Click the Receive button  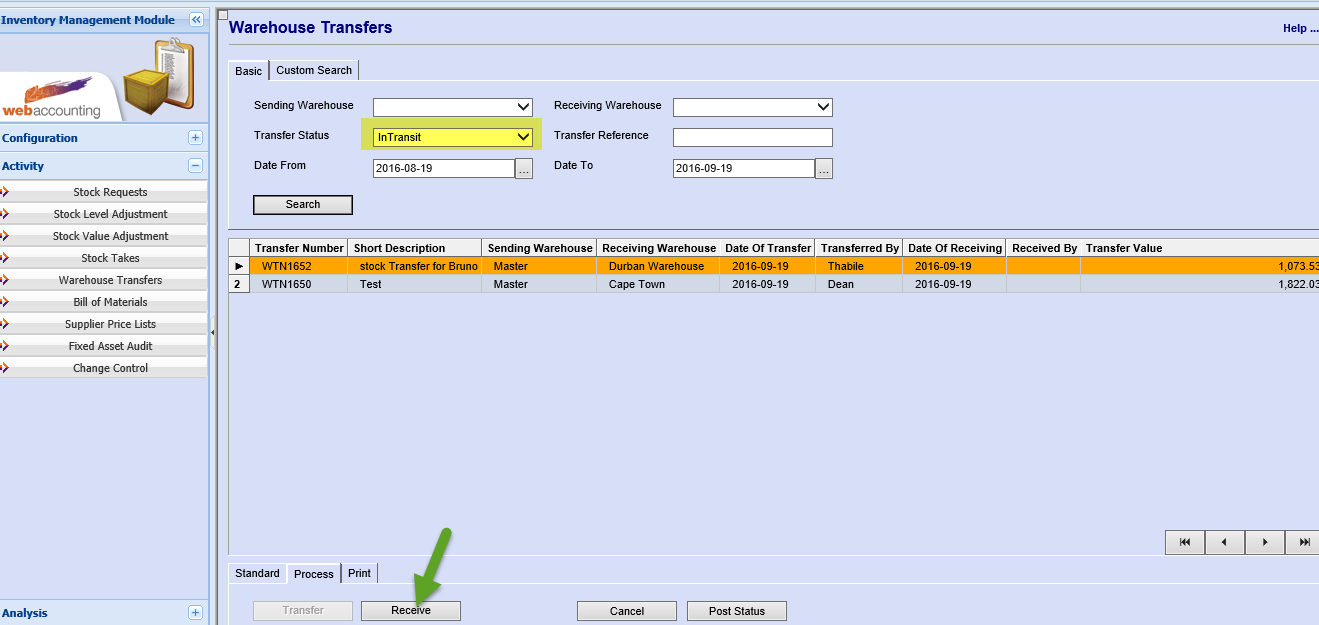(x=411, y=611)
